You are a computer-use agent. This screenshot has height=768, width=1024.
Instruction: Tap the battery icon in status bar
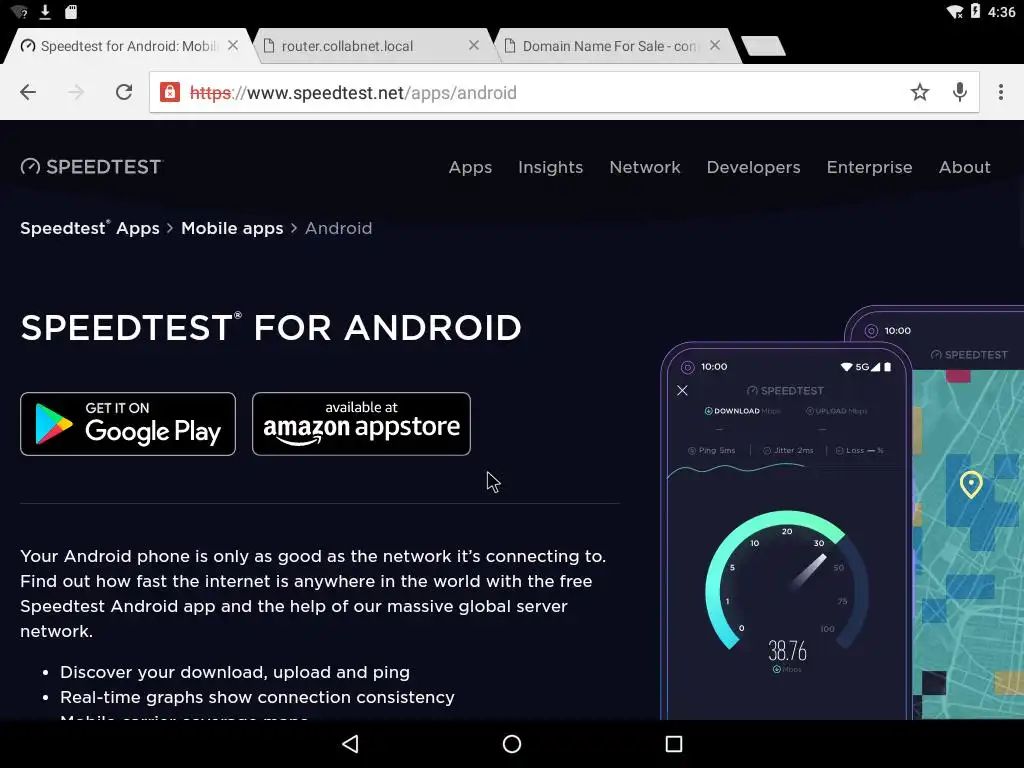[975, 11]
